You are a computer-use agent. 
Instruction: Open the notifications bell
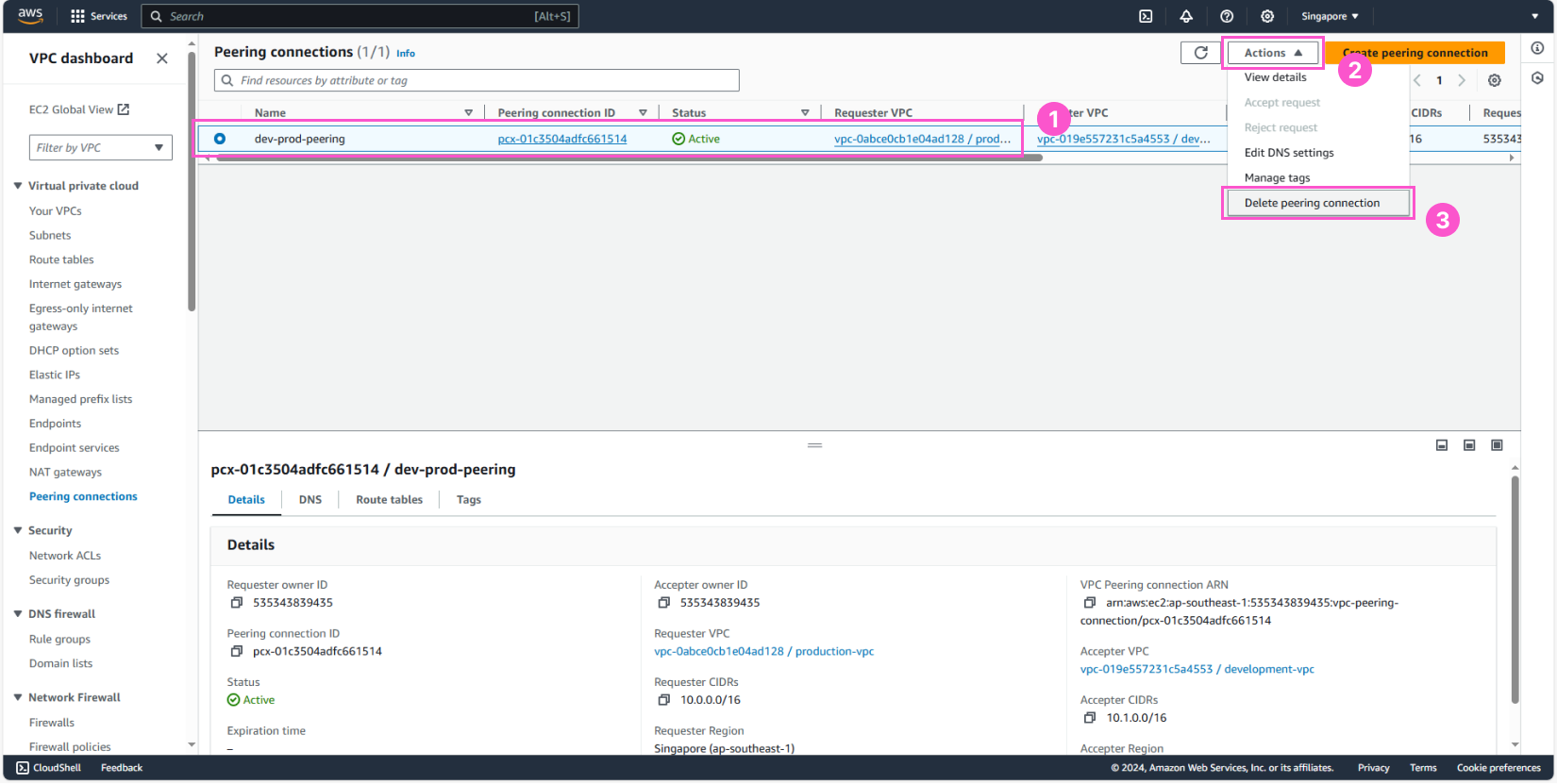tap(1186, 16)
